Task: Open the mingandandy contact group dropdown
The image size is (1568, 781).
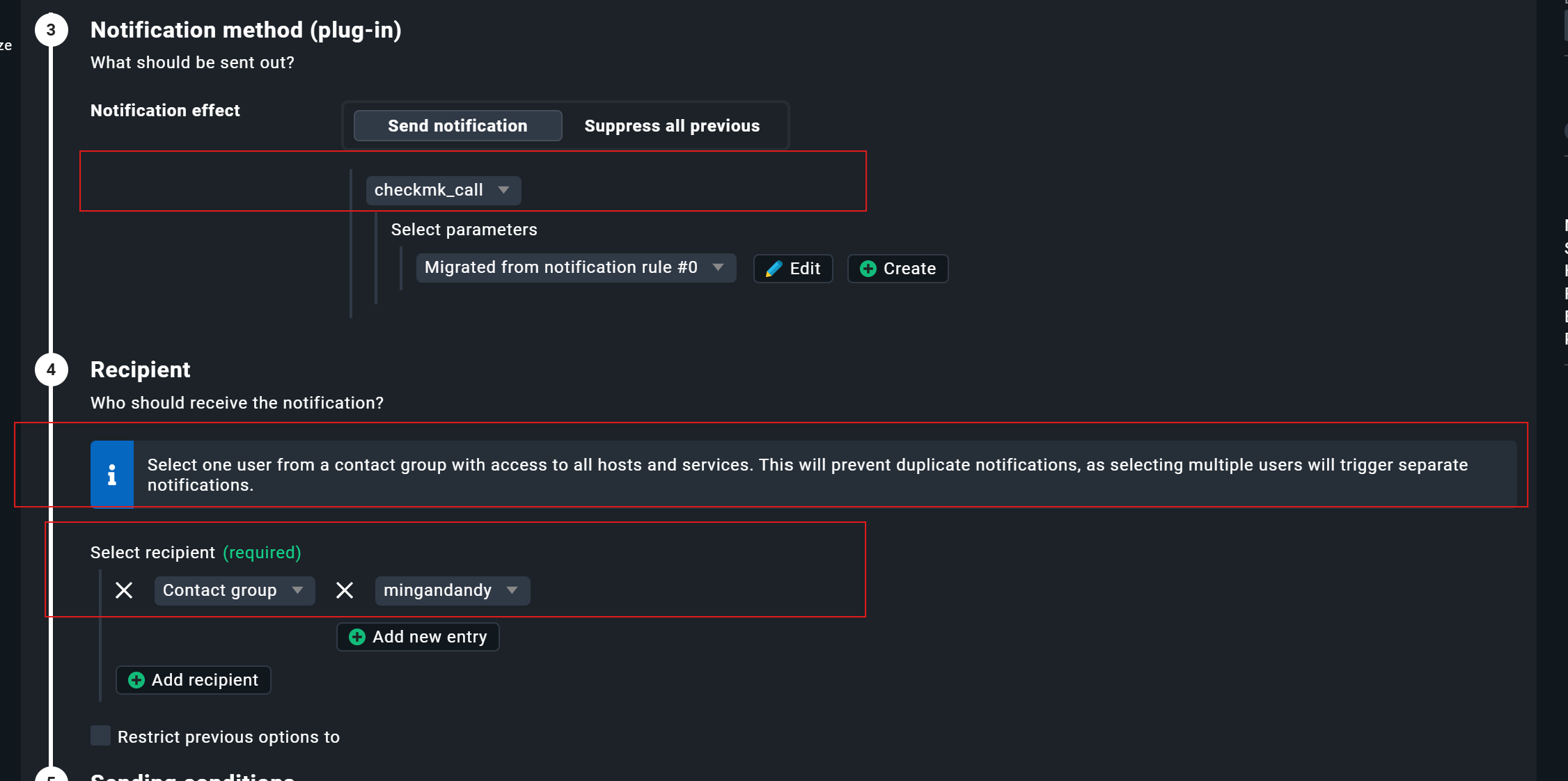Action: tap(452, 590)
